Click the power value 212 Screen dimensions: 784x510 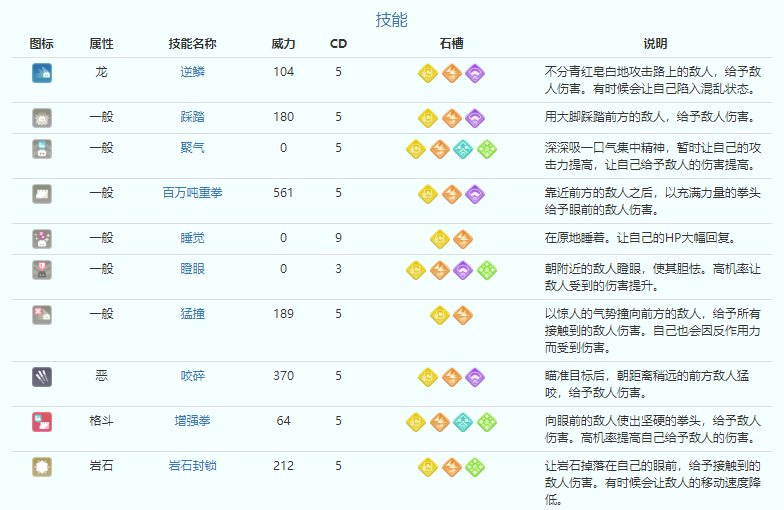(284, 466)
